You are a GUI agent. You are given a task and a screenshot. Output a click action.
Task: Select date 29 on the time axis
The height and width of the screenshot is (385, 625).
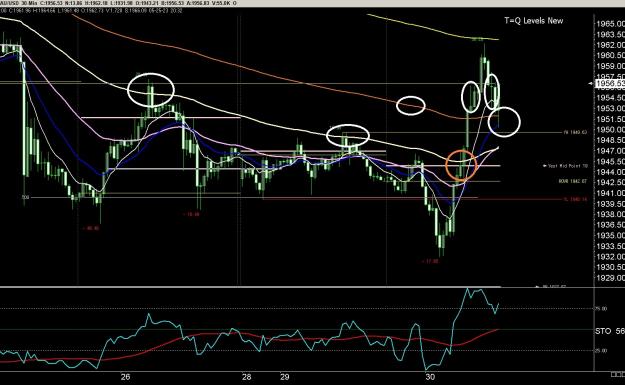(x=284, y=377)
